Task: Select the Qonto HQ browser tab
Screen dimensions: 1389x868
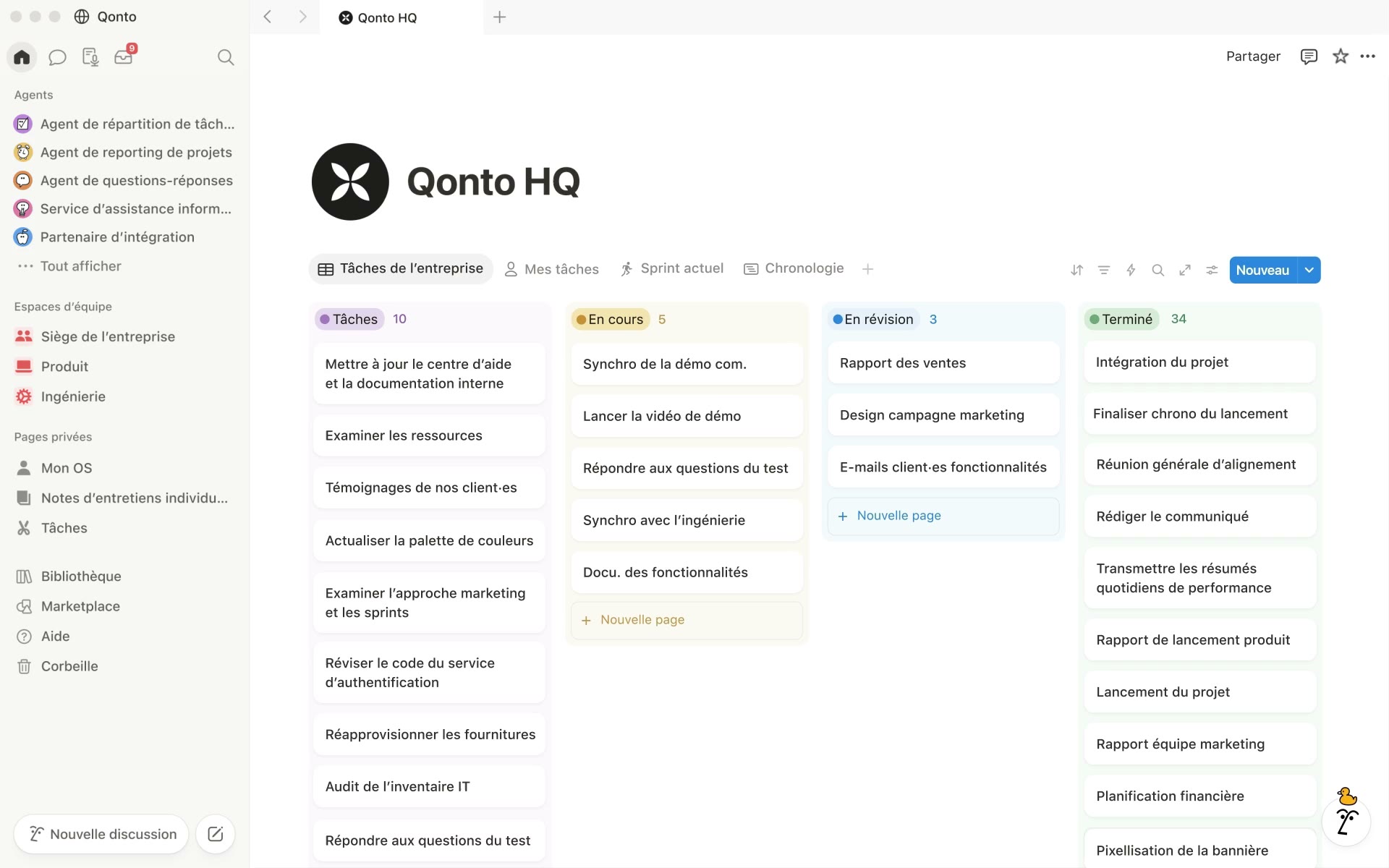Action: click(402, 17)
